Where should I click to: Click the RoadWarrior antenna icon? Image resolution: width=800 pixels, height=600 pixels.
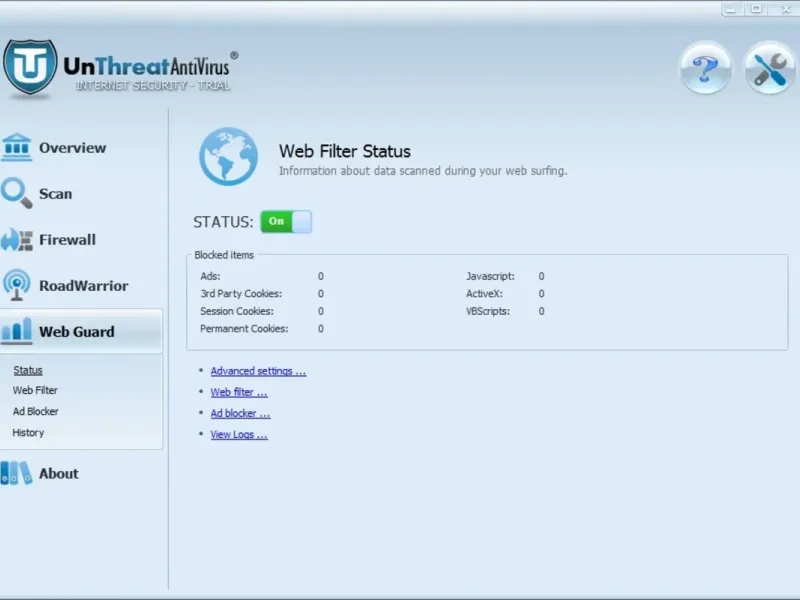[16, 285]
